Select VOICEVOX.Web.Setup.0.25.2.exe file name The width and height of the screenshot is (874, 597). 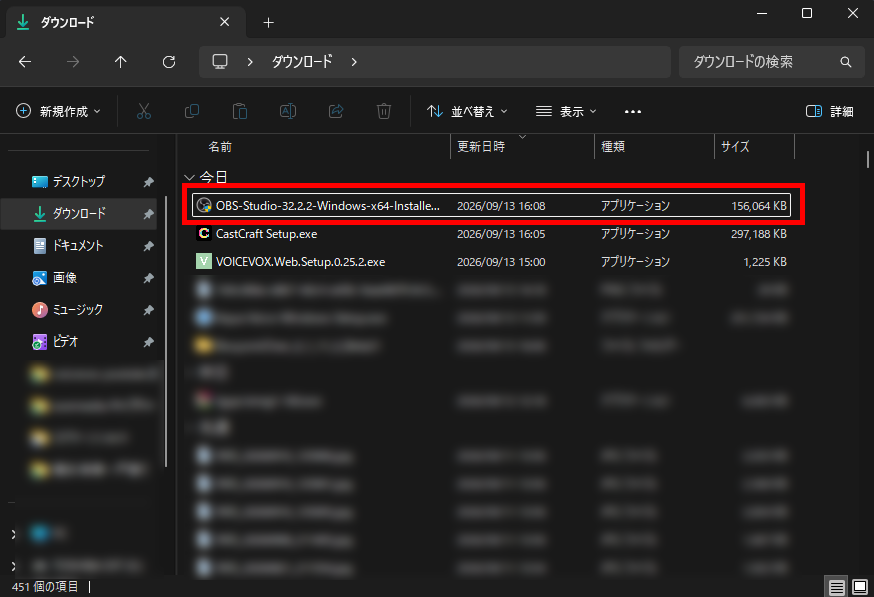click(300, 261)
